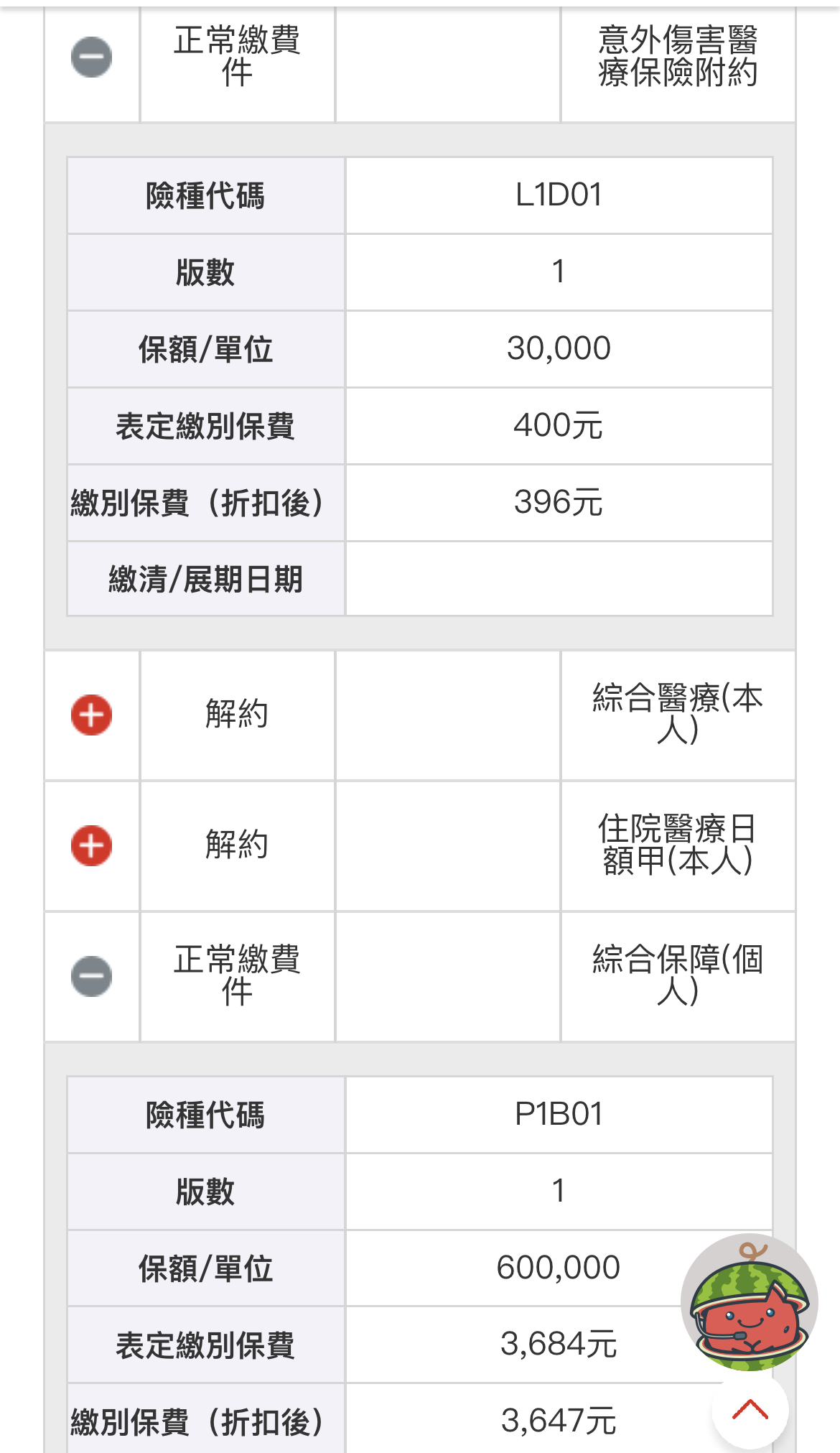Tap the P1B01 insurance code value

click(x=559, y=1115)
